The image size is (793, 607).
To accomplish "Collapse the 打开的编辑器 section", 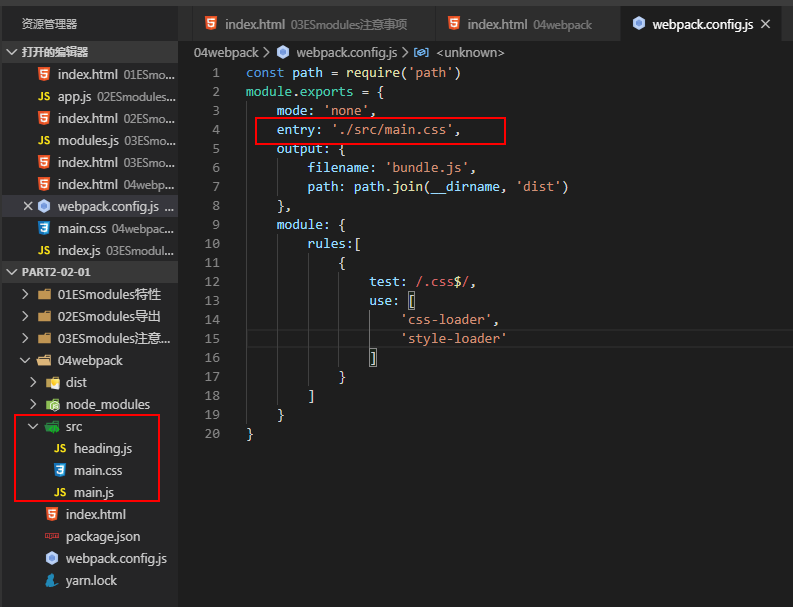I will [x=12, y=52].
